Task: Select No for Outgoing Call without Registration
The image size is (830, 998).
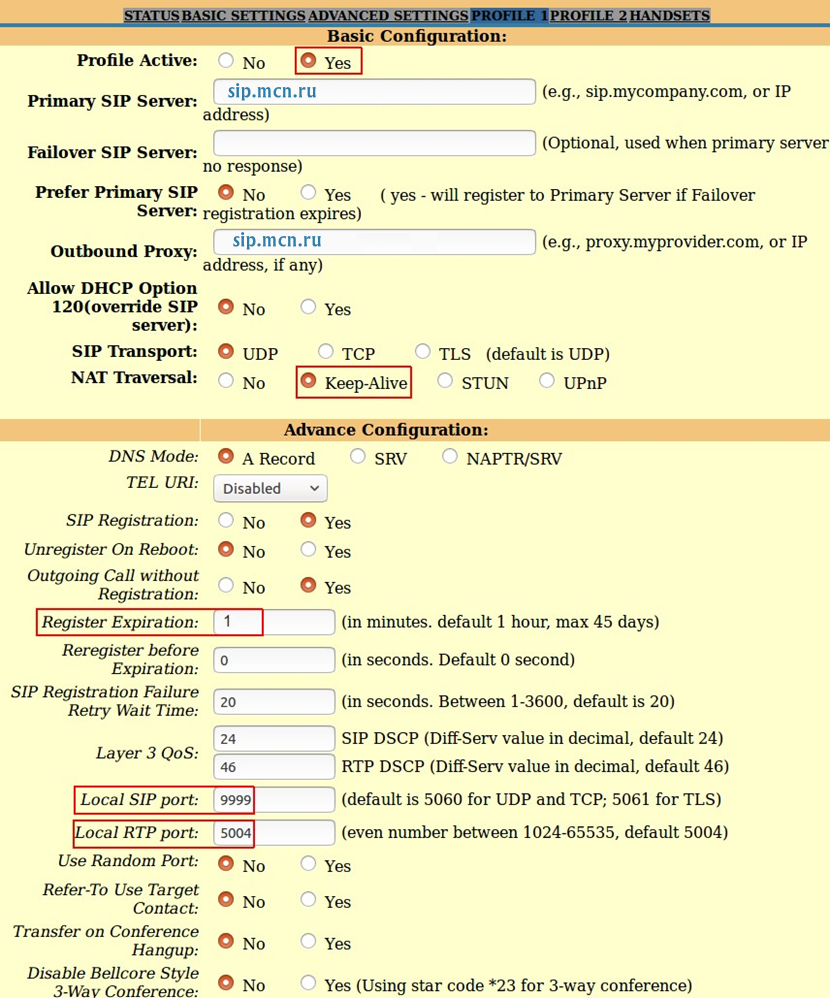Action: [x=226, y=584]
